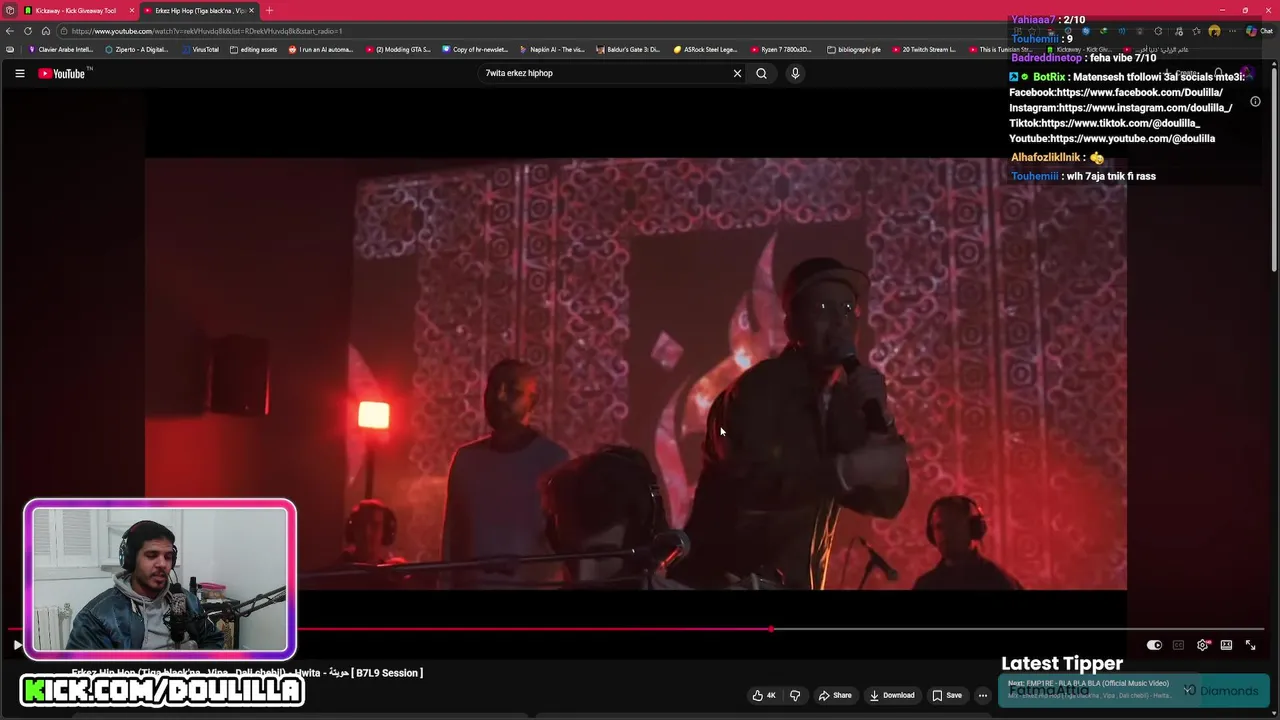
Task: Toggle the autoplay switch in the player
Action: pos(1154,645)
